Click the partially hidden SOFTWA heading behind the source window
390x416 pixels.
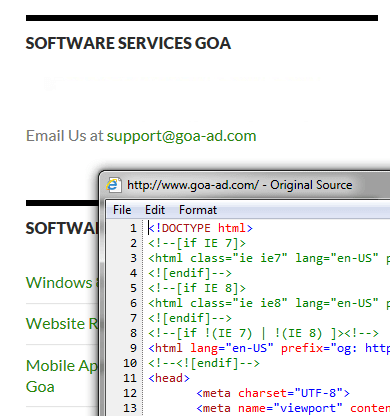[62, 229]
